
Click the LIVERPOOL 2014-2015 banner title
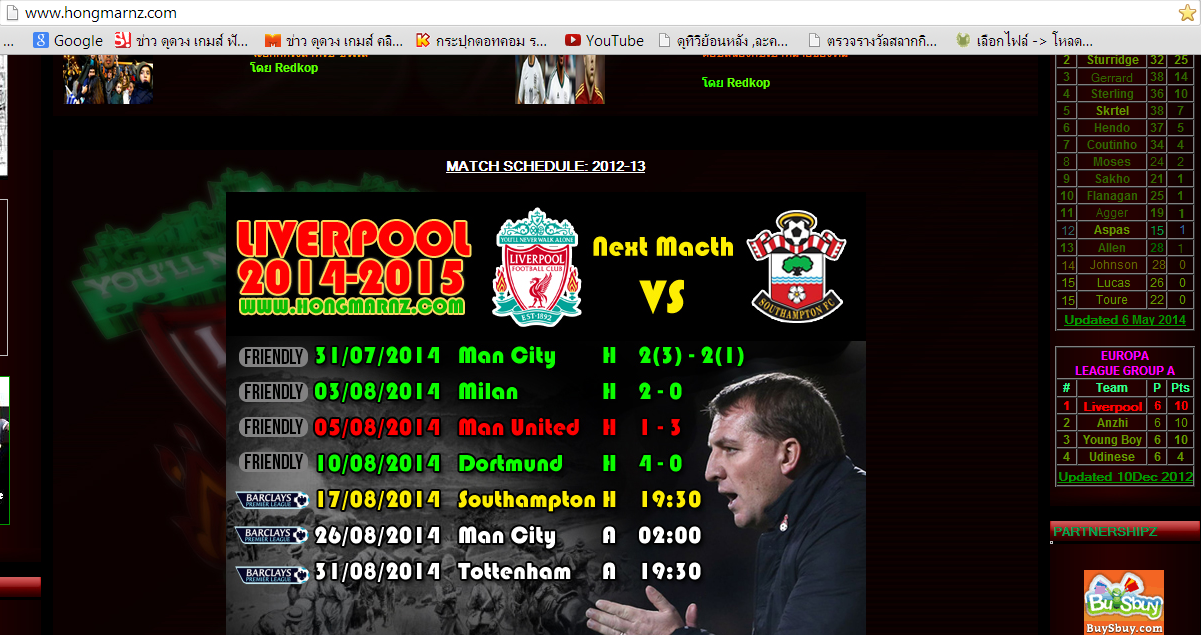(x=352, y=257)
